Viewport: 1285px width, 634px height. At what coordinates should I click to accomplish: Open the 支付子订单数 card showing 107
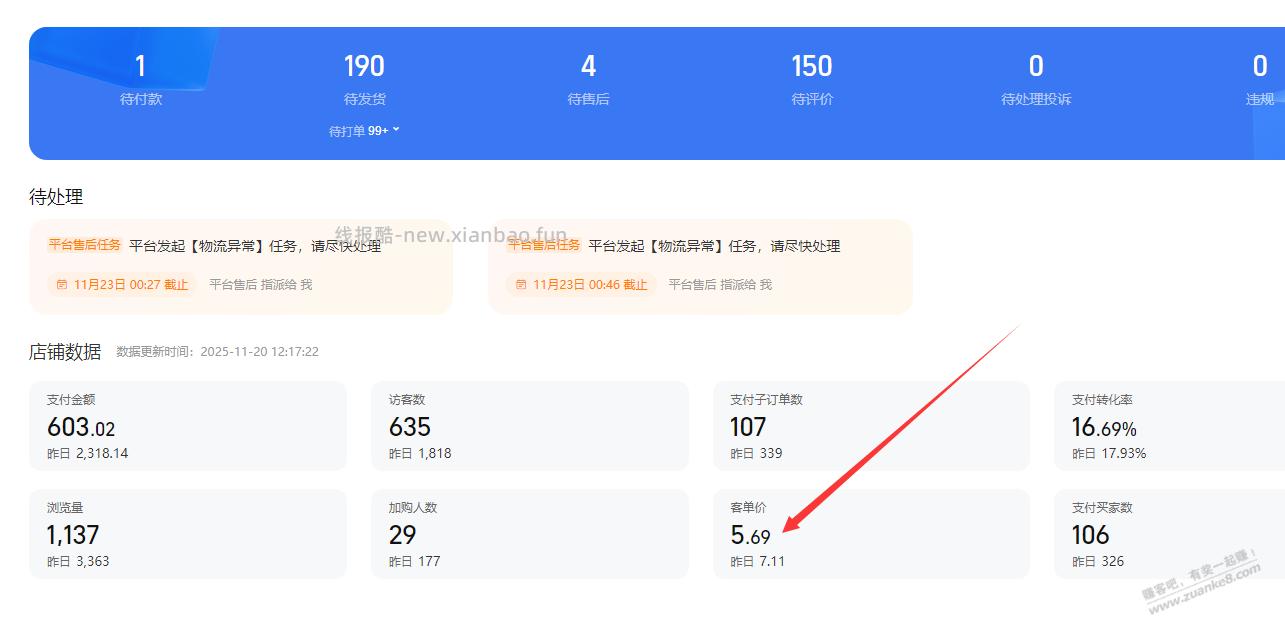coord(871,426)
